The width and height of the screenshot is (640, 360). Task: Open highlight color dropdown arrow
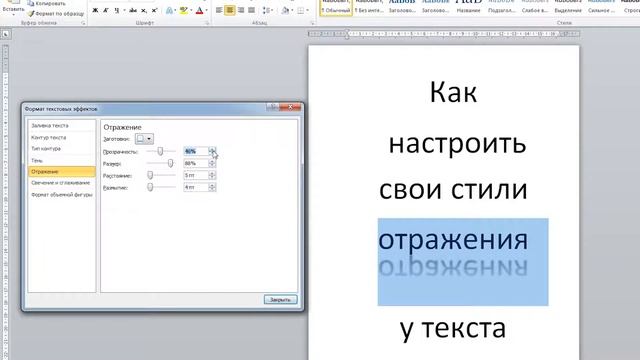click(x=191, y=10)
